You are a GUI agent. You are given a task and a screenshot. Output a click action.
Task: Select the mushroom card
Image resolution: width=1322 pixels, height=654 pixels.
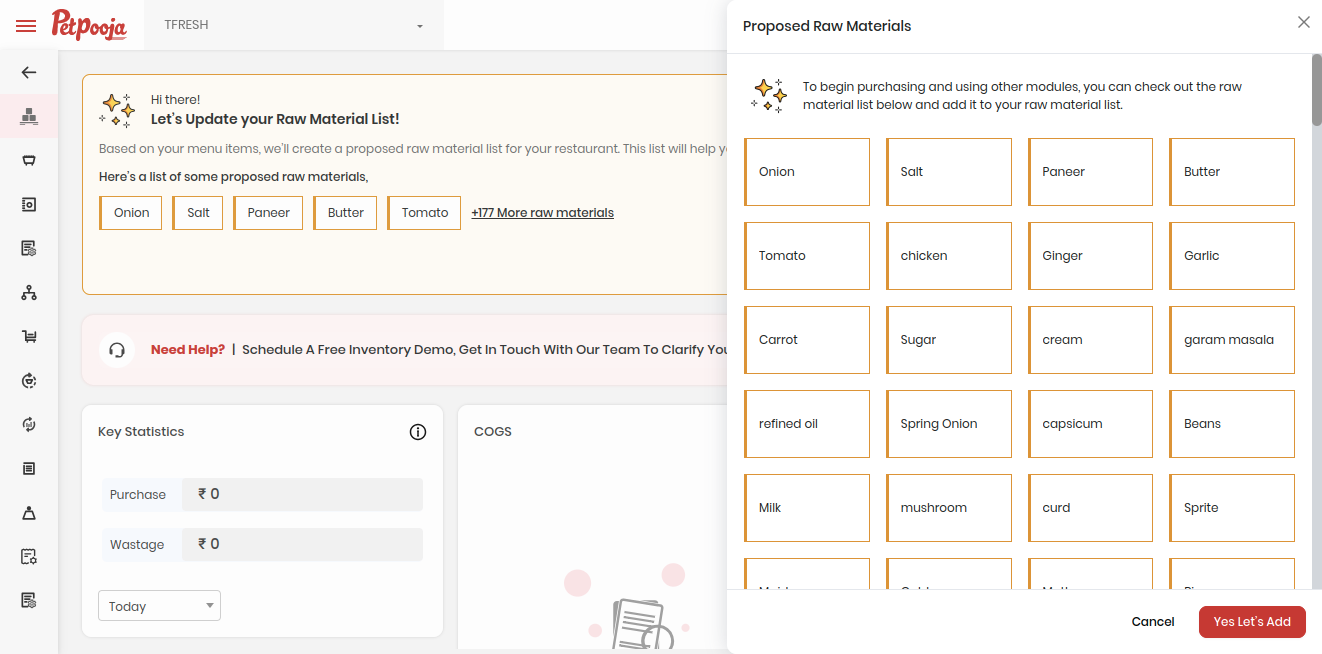[949, 508]
